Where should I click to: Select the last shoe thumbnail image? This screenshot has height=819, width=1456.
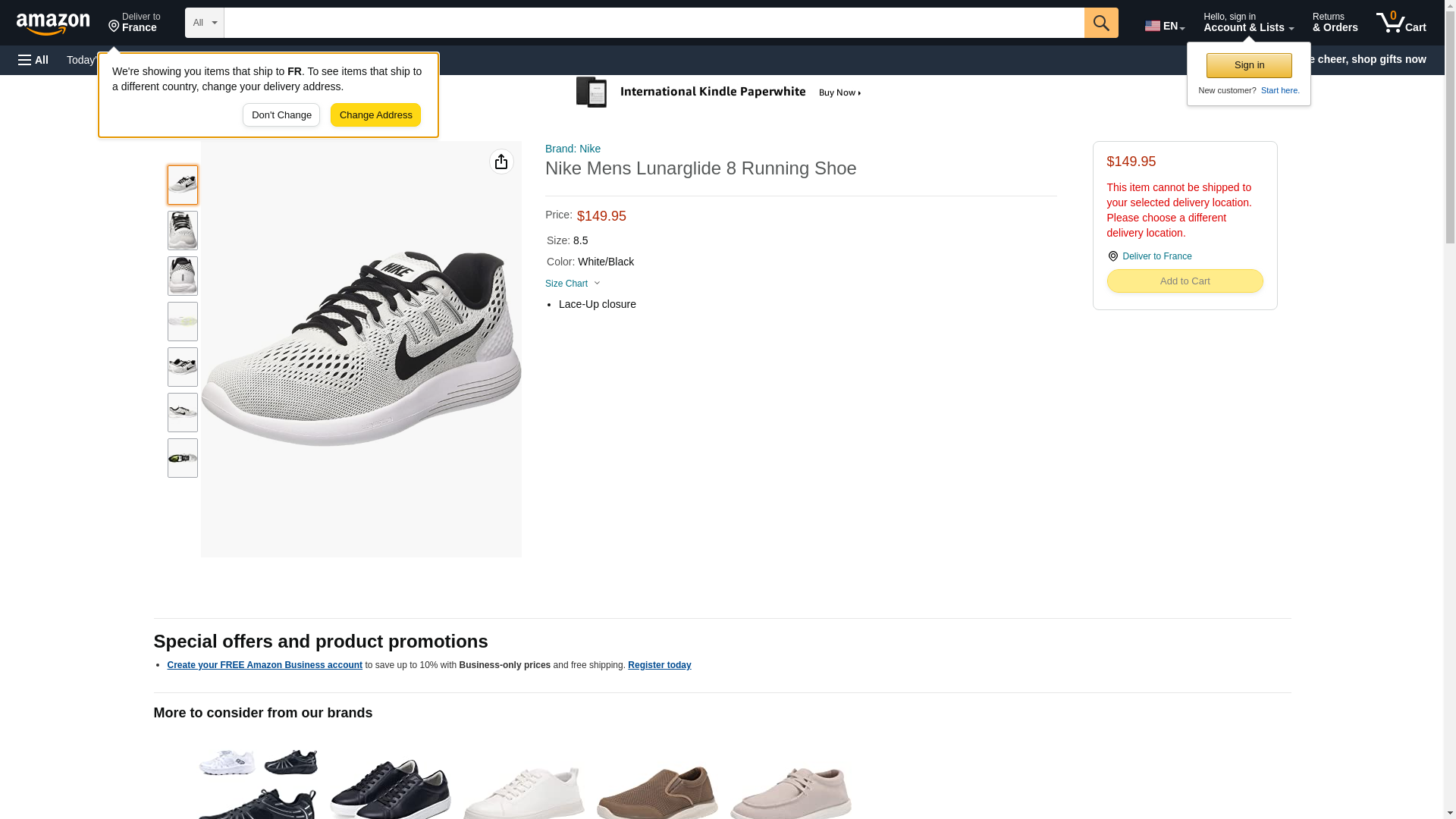[x=182, y=458]
